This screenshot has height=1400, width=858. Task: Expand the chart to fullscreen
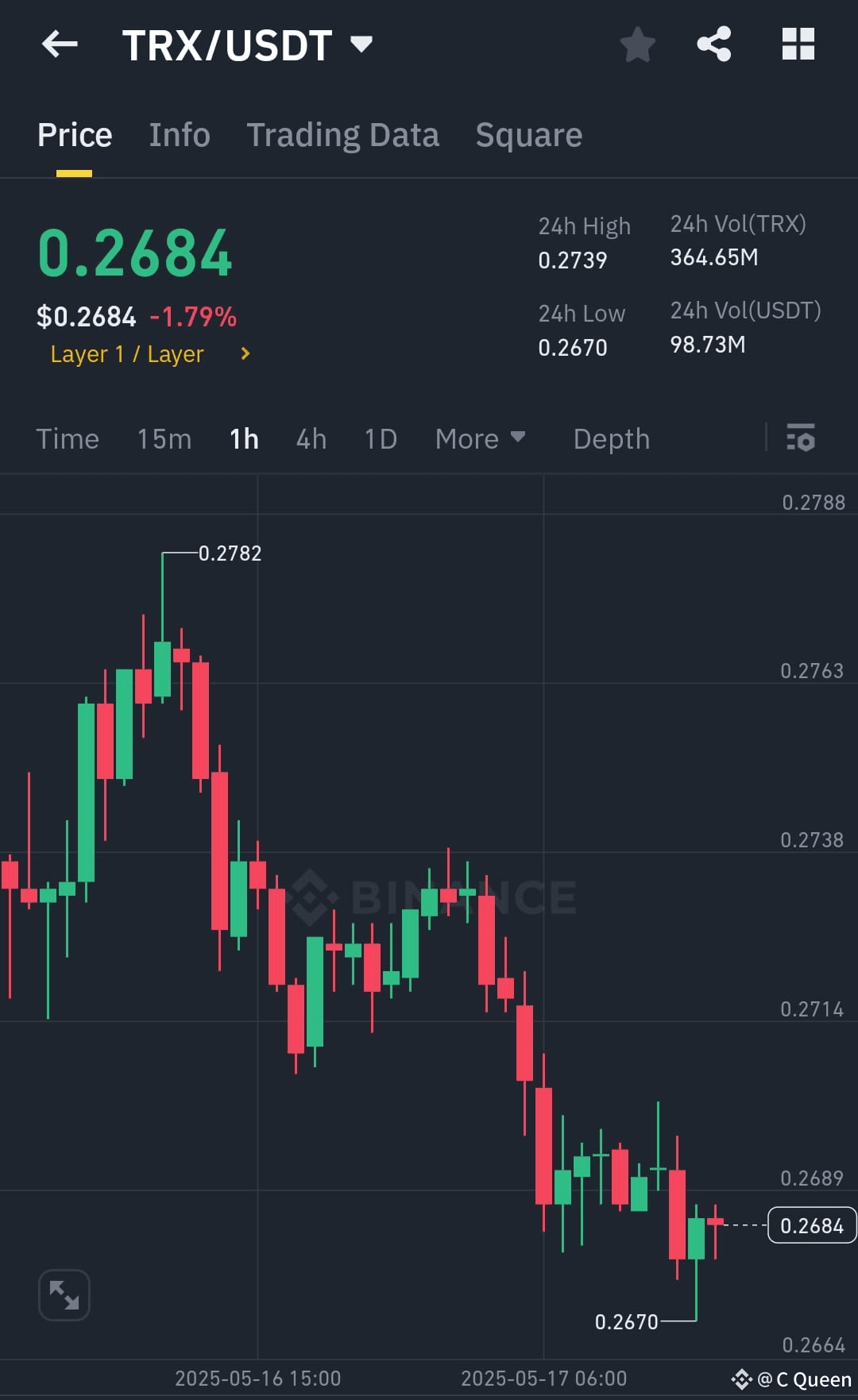coord(64,1294)
